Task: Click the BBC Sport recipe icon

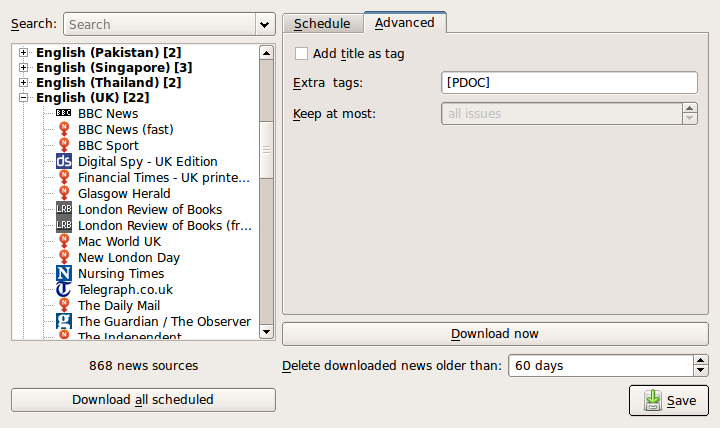Action: click(x=64, y=145)
